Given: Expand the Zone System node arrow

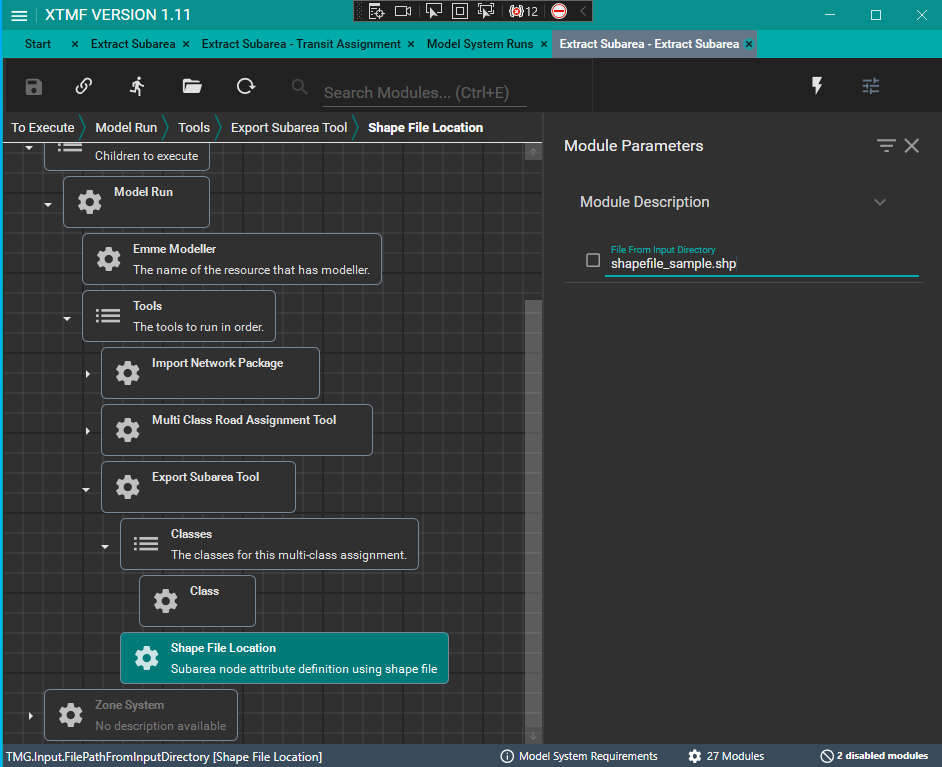Looking at the screenshot, I should point(31,716).
